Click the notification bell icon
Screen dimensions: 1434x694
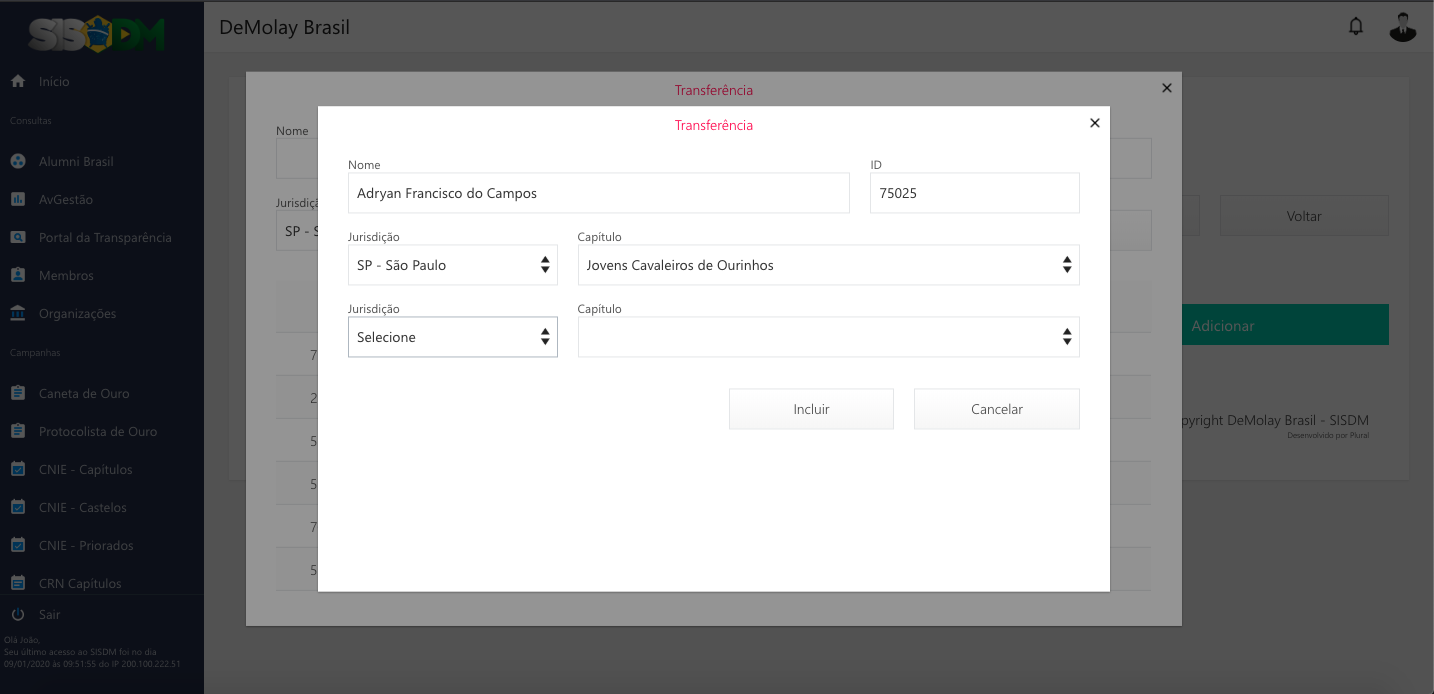(x=1356, y=27)
